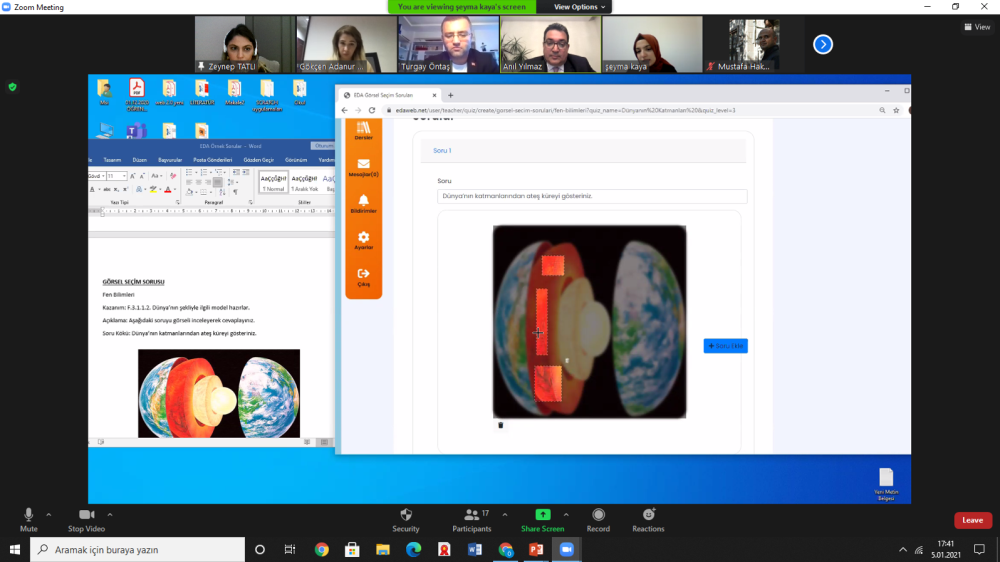This screenshot has width=1000, height=562.
Task: Reload the EDA web page
Action: (372, 110)
